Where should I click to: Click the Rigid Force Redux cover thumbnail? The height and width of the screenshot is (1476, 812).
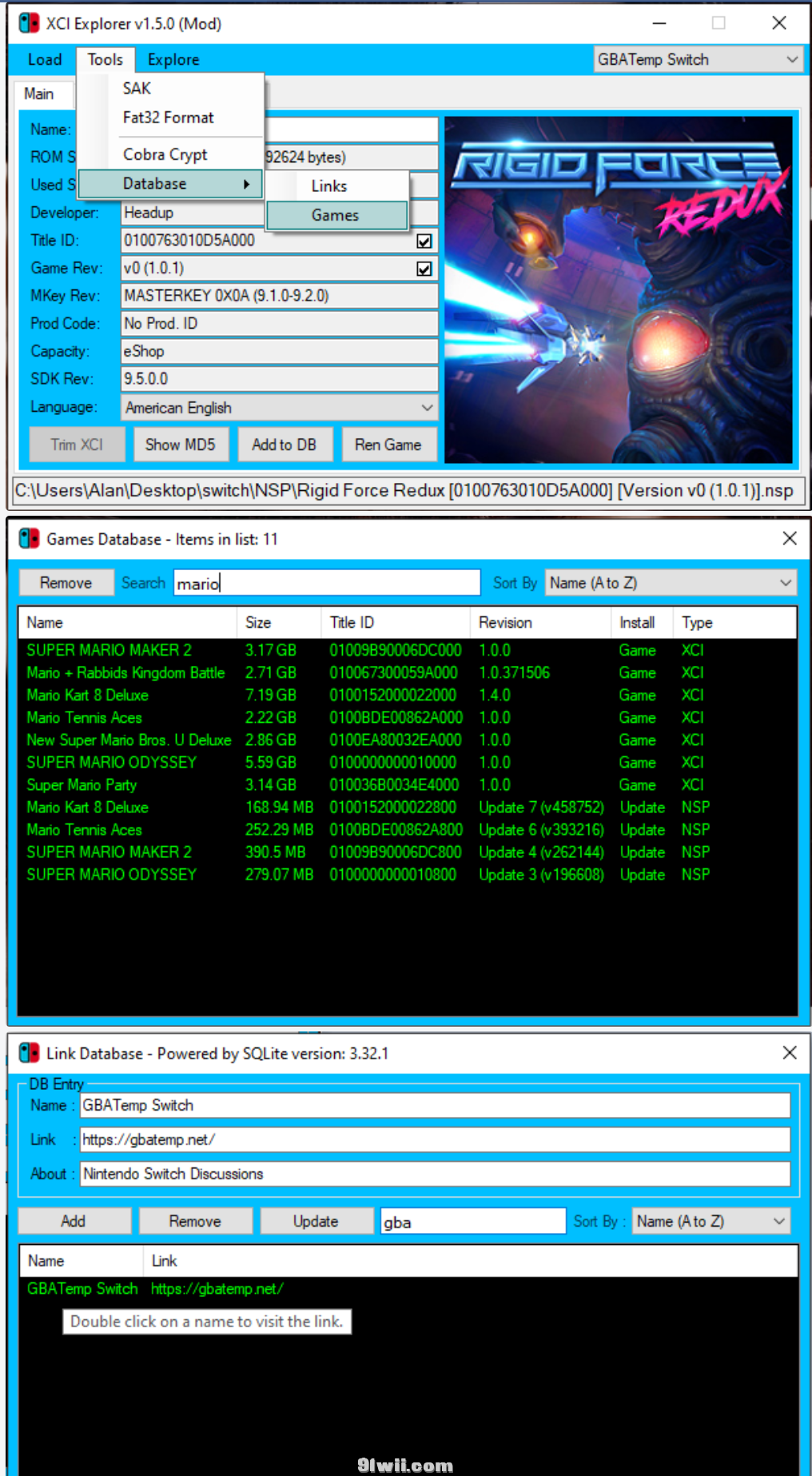[x=619, y=289]
